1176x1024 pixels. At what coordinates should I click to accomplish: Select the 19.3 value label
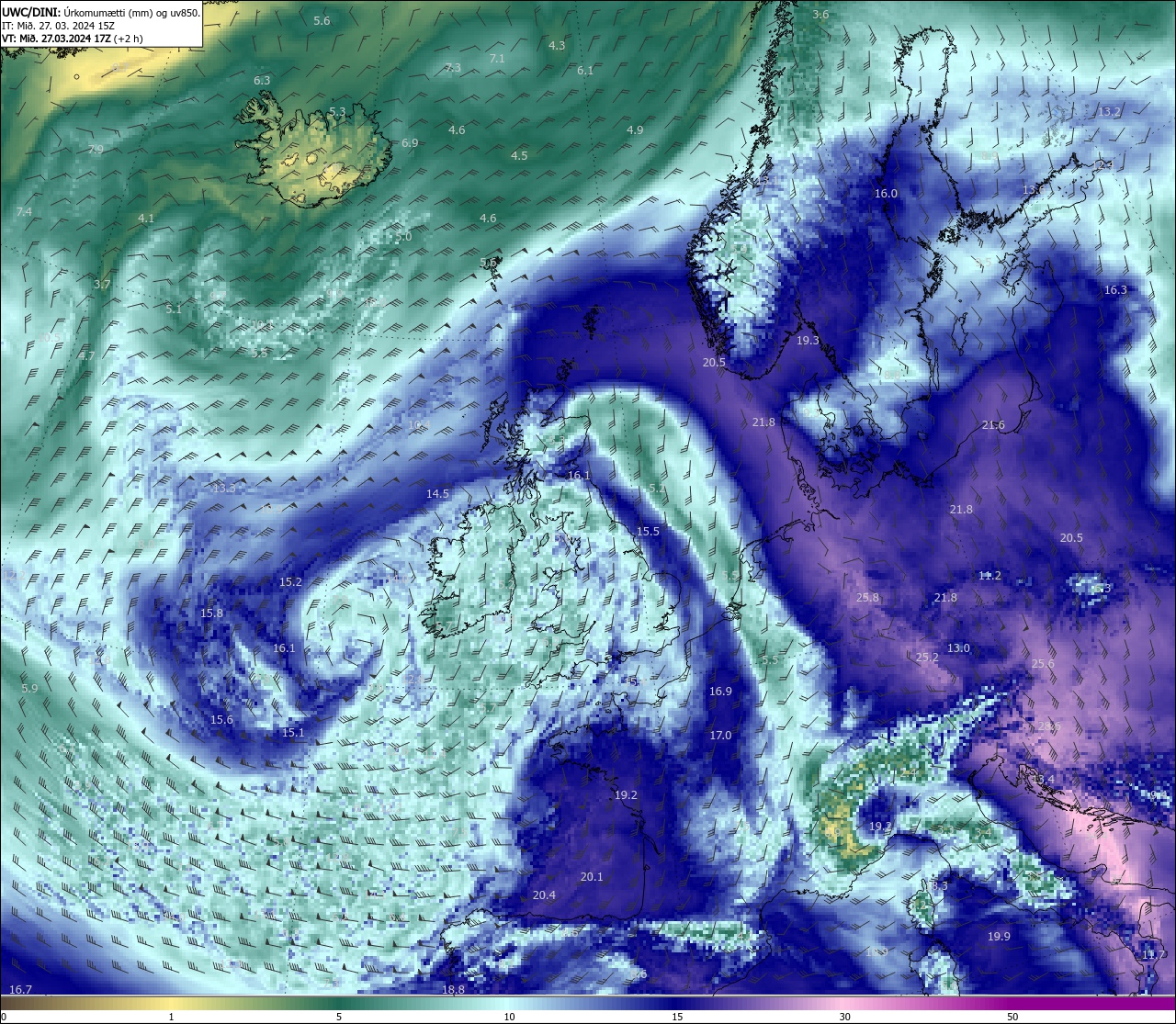coord(808,340)
